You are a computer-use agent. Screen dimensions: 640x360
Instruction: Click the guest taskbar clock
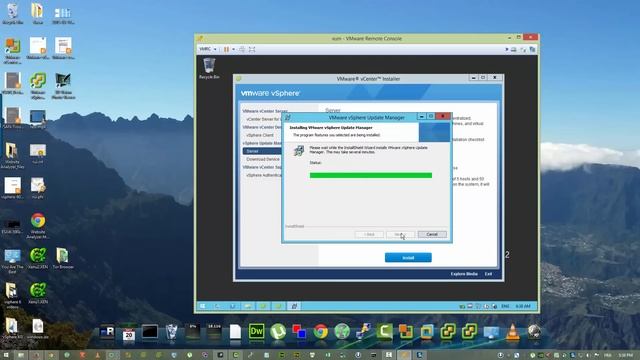pyautogui.click(x=523, y=306)
